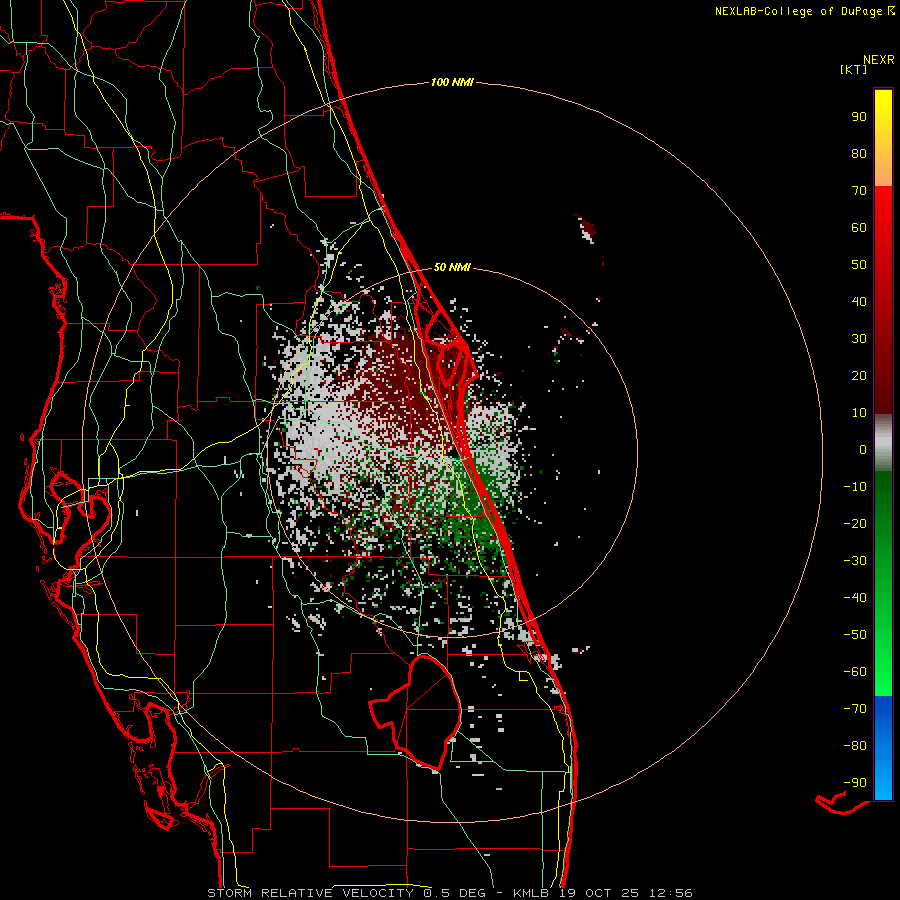Click the 50 value on velocity scale
This screenshot has height=900, width=900.
pos(859,265)
